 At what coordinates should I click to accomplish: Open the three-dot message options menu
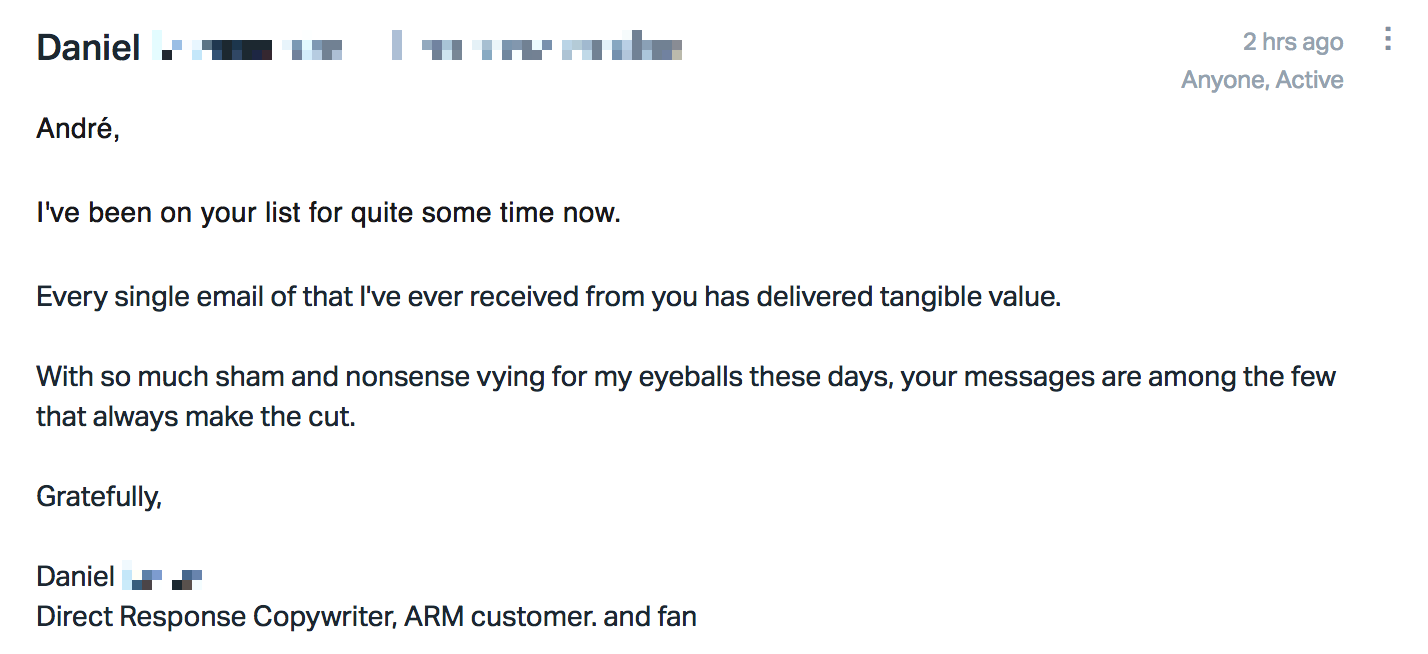click(1387, 40)
